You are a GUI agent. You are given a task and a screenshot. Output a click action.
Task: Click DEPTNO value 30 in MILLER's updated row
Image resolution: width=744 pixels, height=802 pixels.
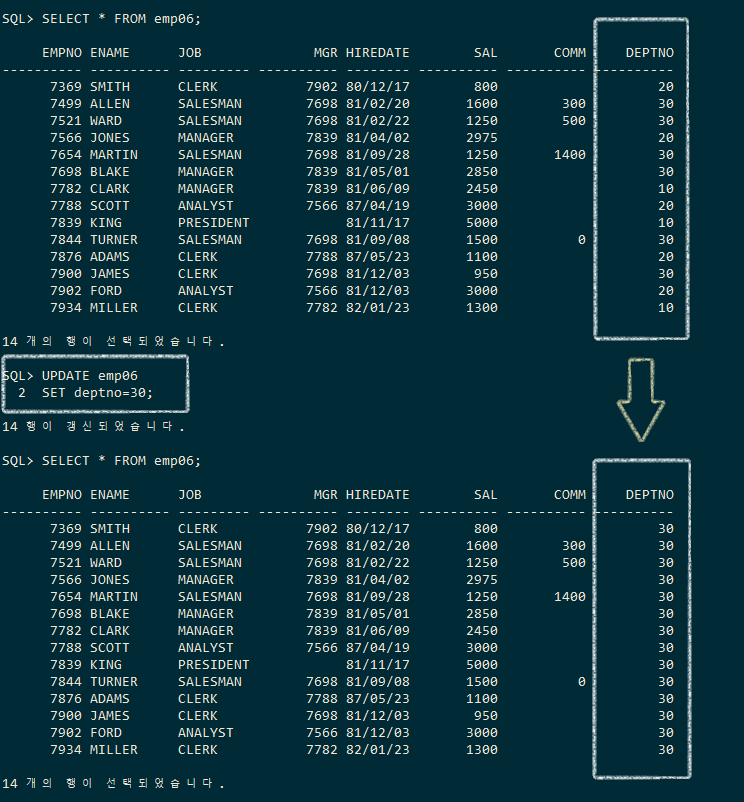(x=666, y=750)
